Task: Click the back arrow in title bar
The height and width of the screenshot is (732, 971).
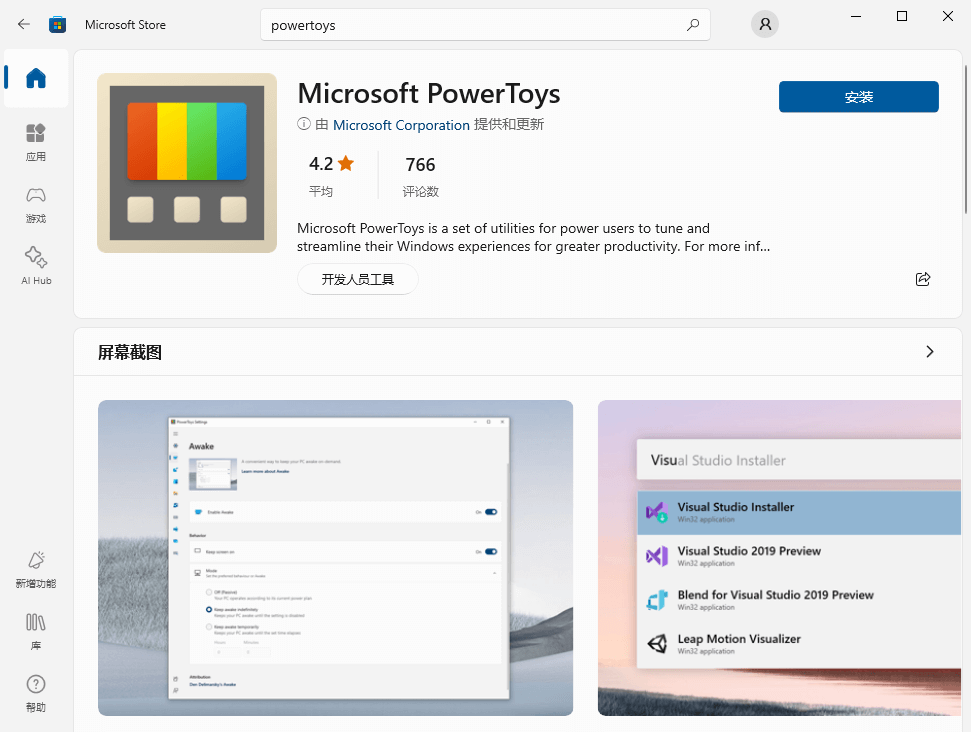Action: 24,24
